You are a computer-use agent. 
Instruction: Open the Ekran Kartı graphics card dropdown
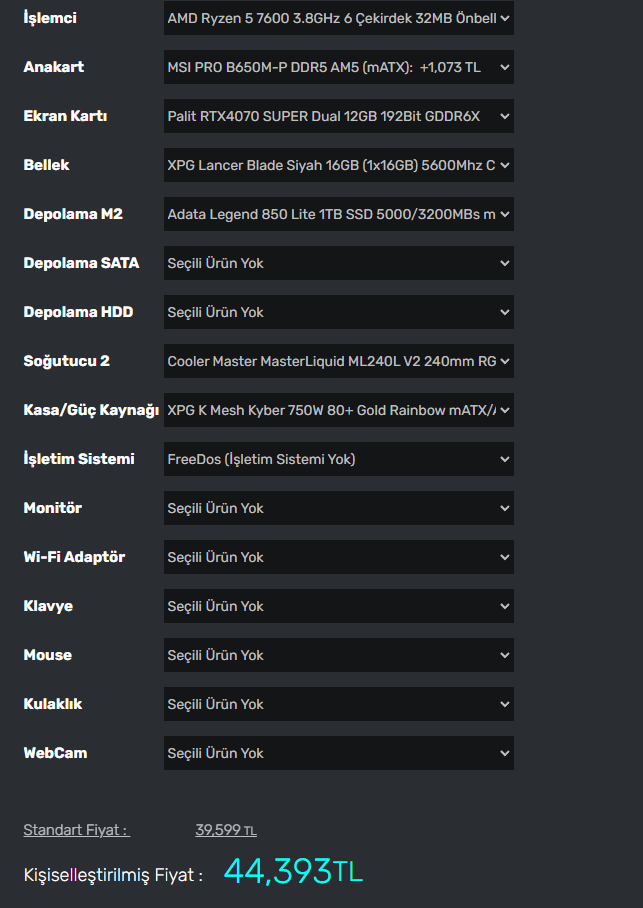(x=339, y=116)
